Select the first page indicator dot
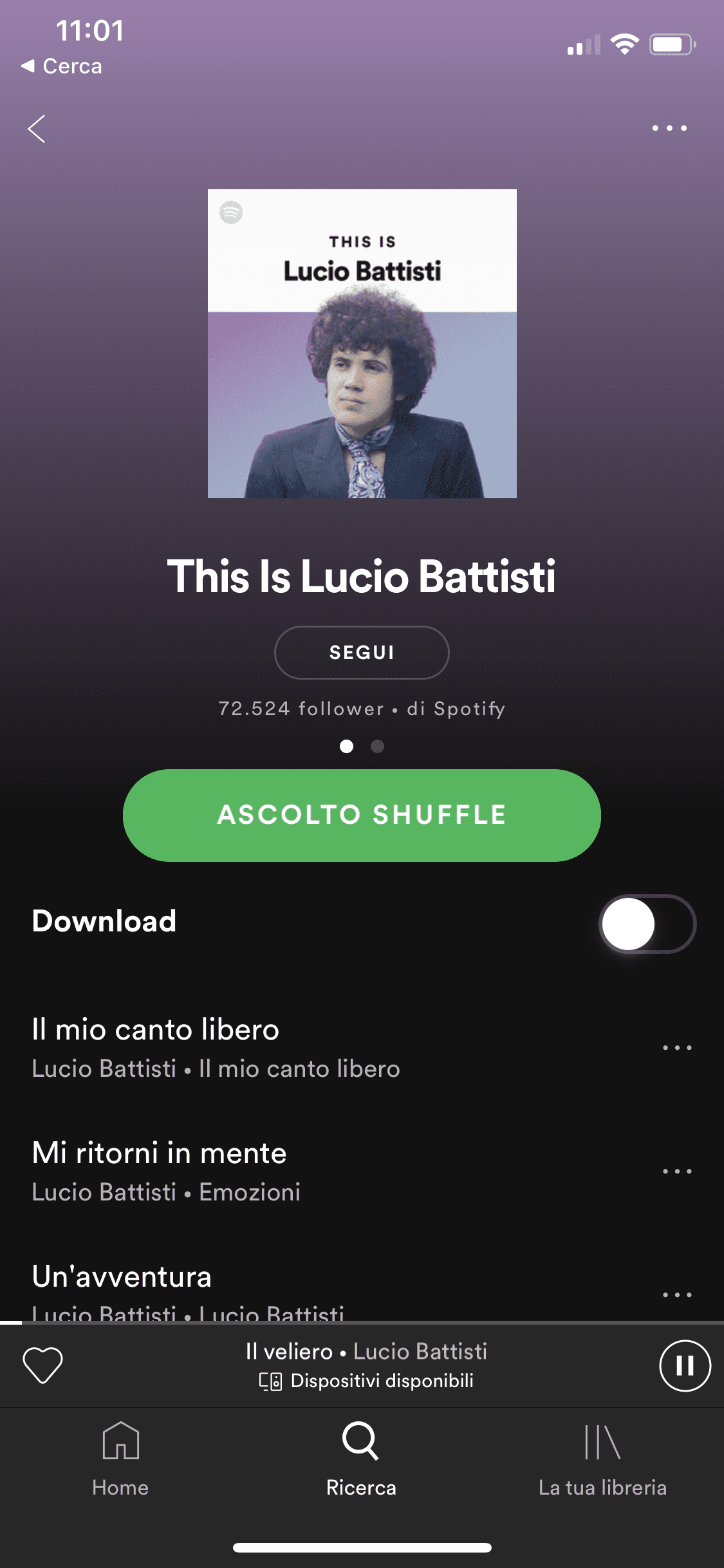The image size is (724, 1568). [346, 746]
